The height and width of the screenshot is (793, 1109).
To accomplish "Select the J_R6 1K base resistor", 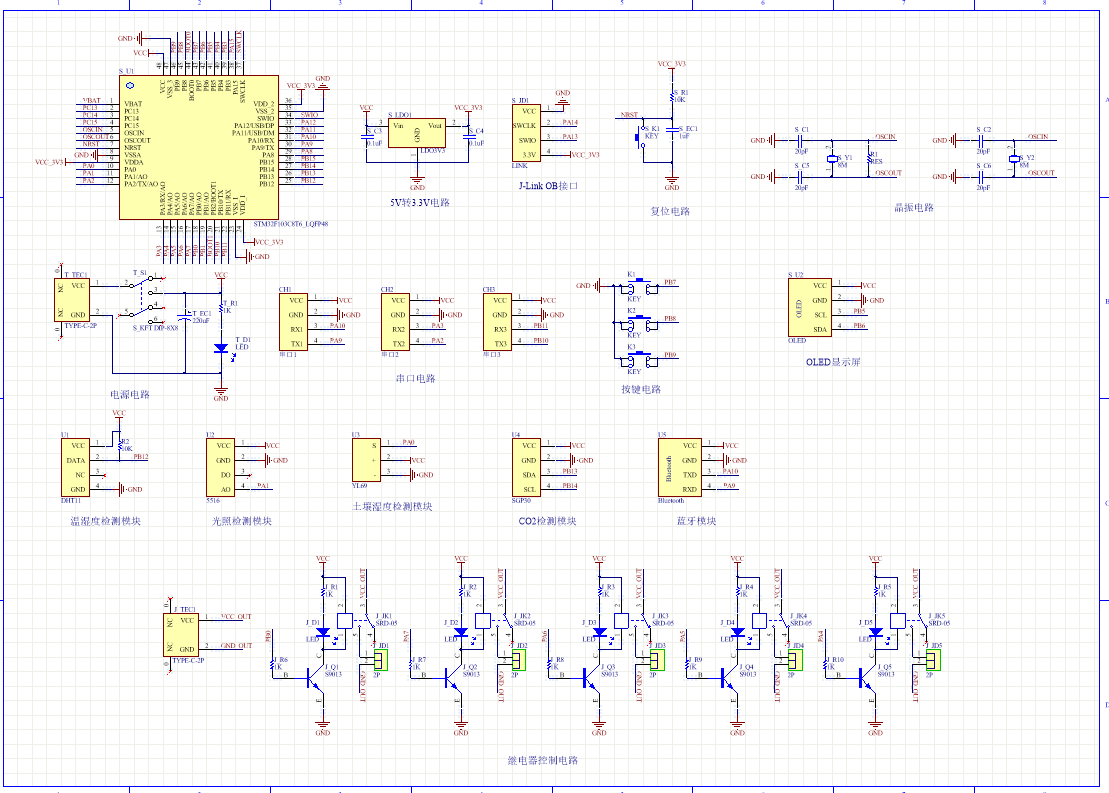I will (273, 665).
